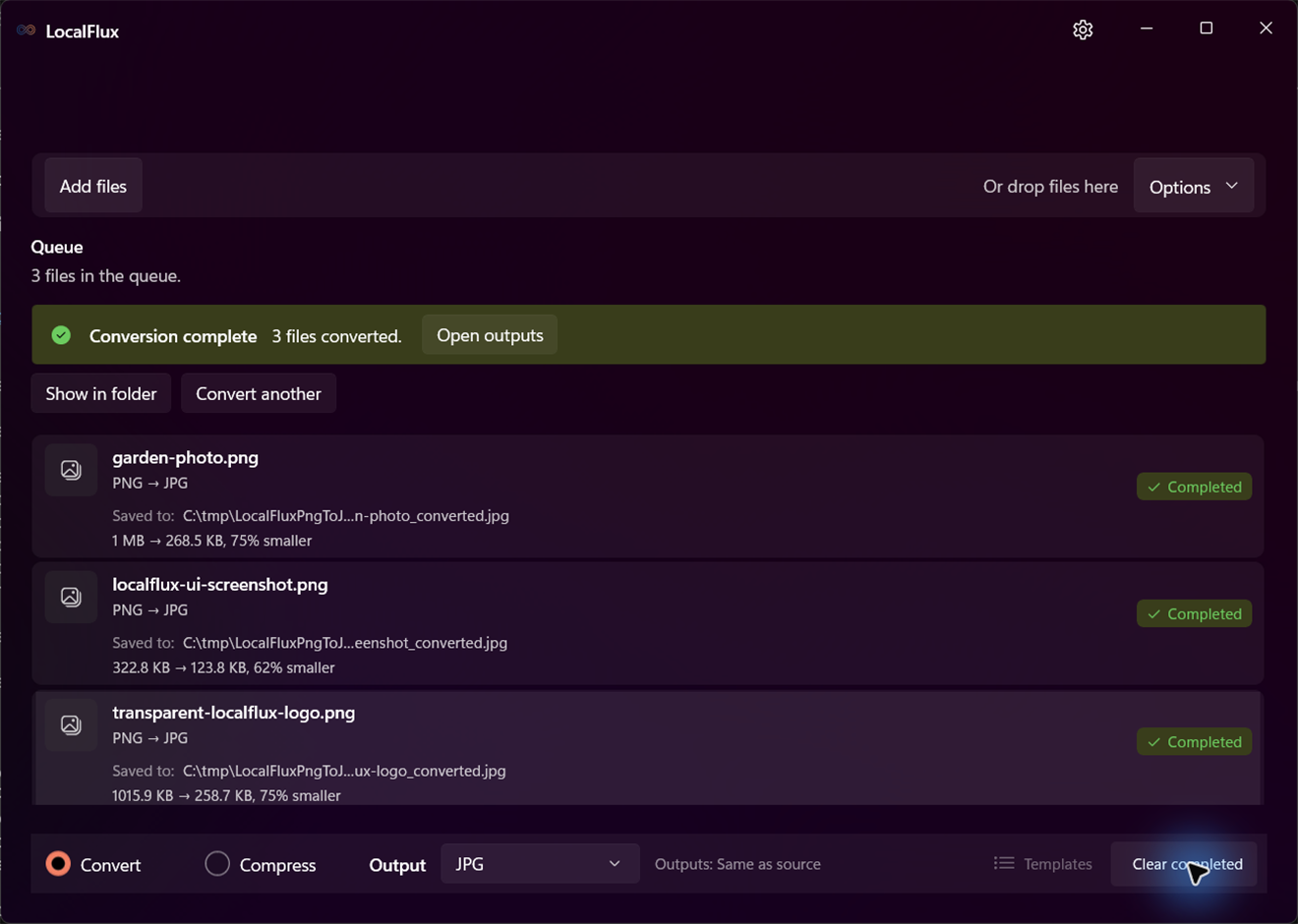This screenshot has height=924, width=1298.
Task: Click the Convert another button
Action: [259, 393]
